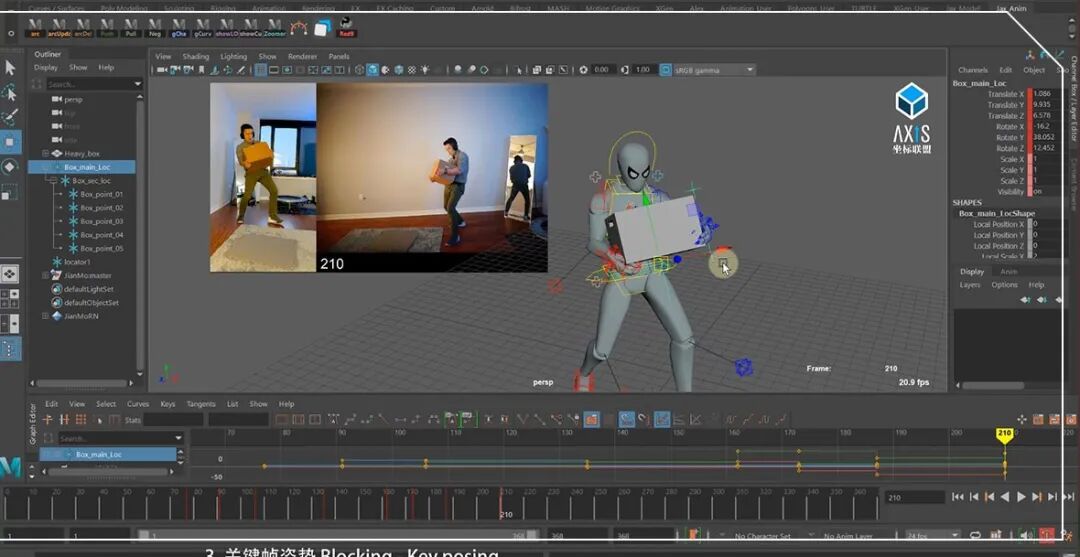Toggle the viewport grid display icon

click(261, 70)
